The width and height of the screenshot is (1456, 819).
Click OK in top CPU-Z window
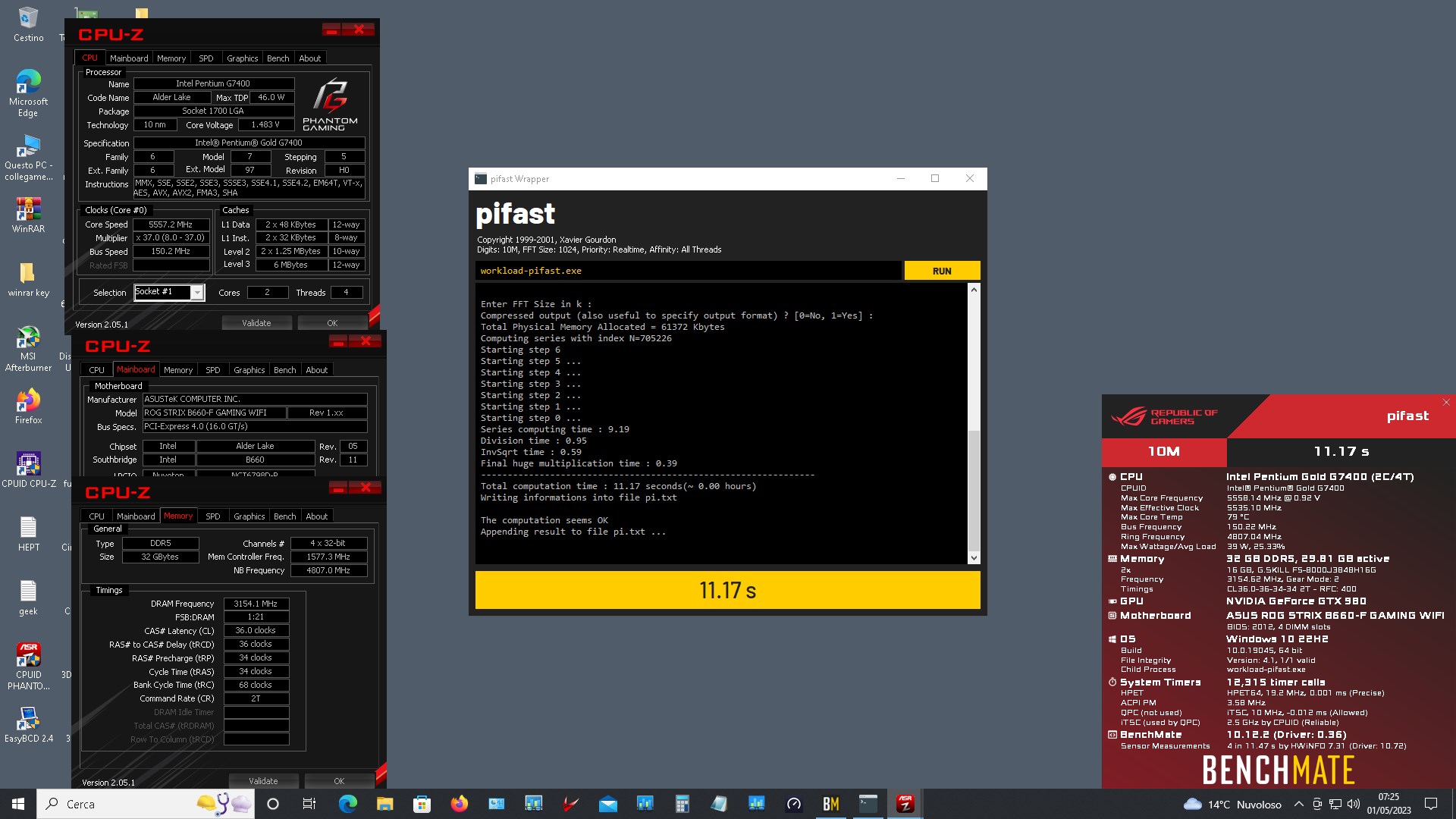(x=332, y=323)
